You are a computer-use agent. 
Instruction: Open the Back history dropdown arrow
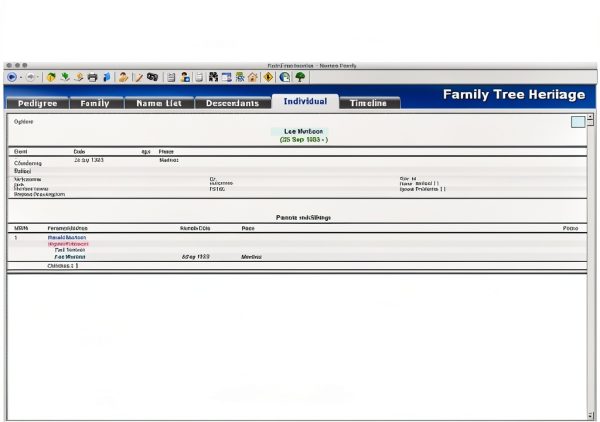(21, 78)
